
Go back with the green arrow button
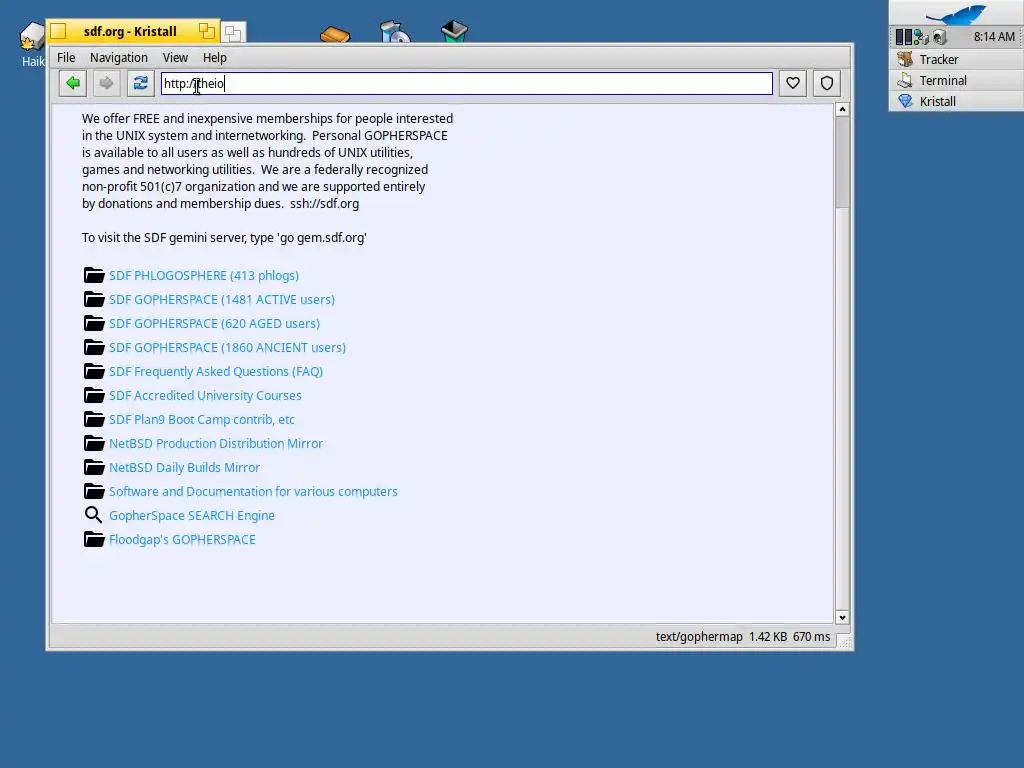[72, 84]
